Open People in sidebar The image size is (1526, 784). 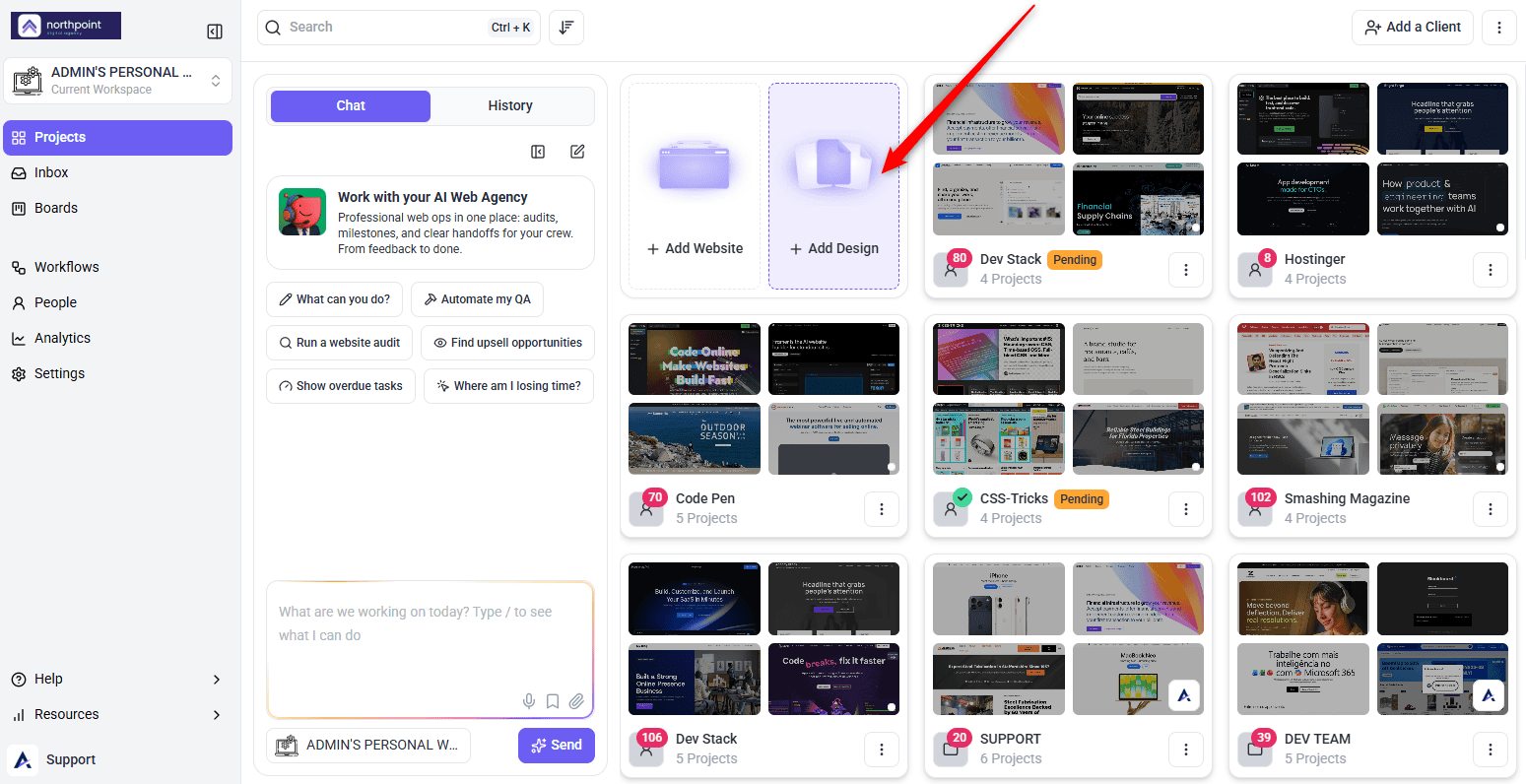118,302
